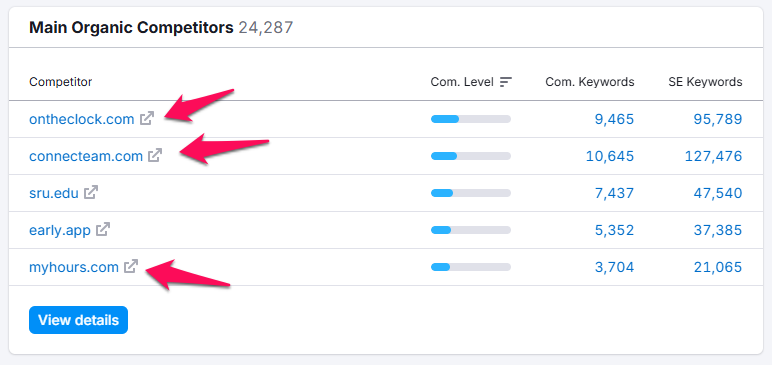
Task: Select the sru.edu competitor link
Action: [x=54, y=193]
